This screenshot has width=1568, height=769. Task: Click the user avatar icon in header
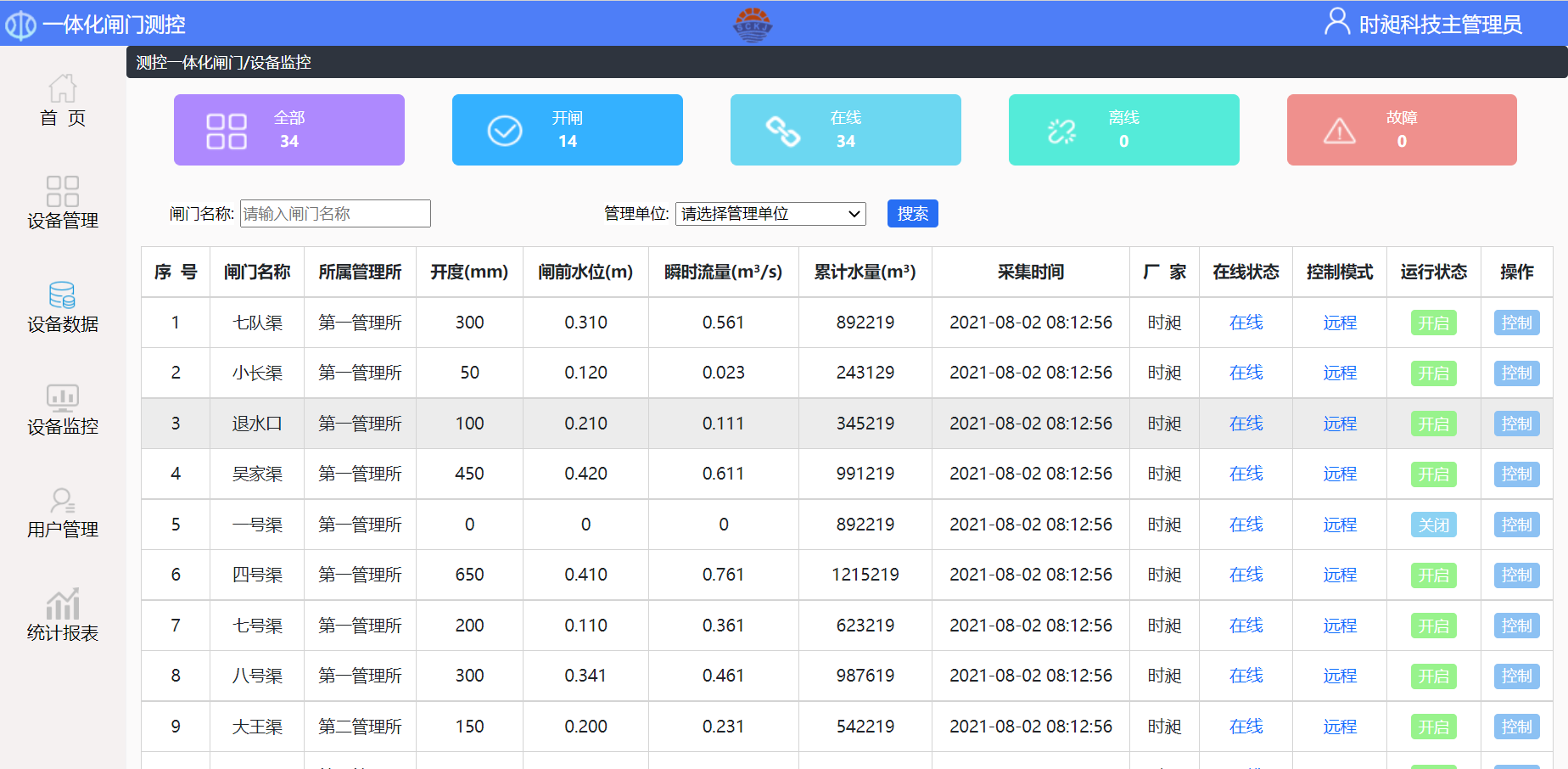(1337, 22)
